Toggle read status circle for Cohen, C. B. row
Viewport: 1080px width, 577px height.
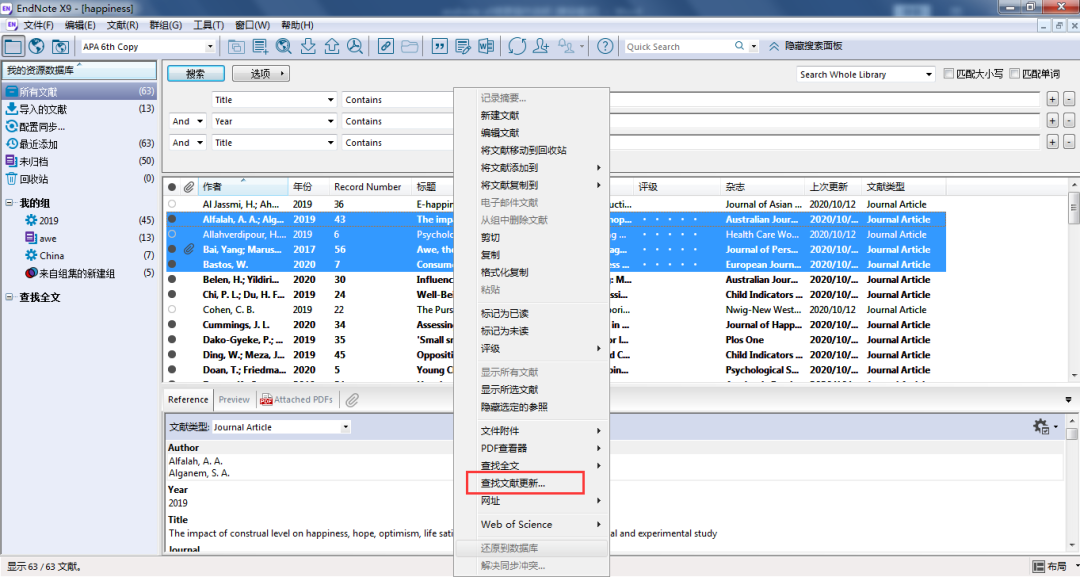172,310
